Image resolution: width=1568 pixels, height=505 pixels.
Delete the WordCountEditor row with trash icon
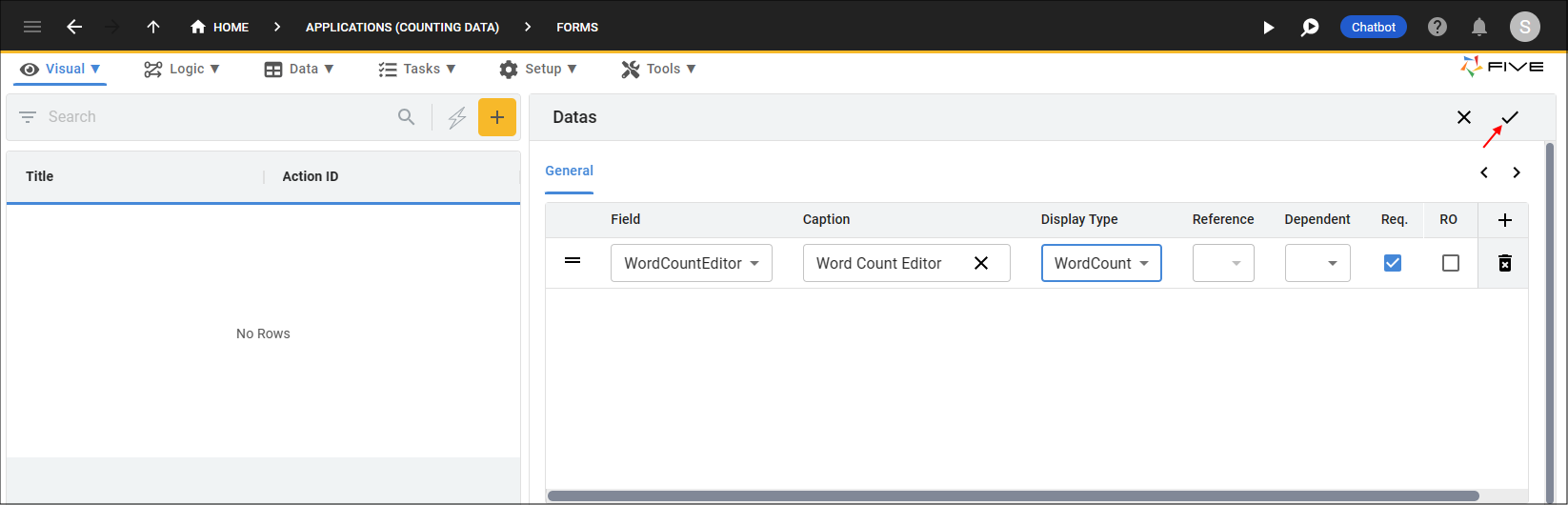1504,263
